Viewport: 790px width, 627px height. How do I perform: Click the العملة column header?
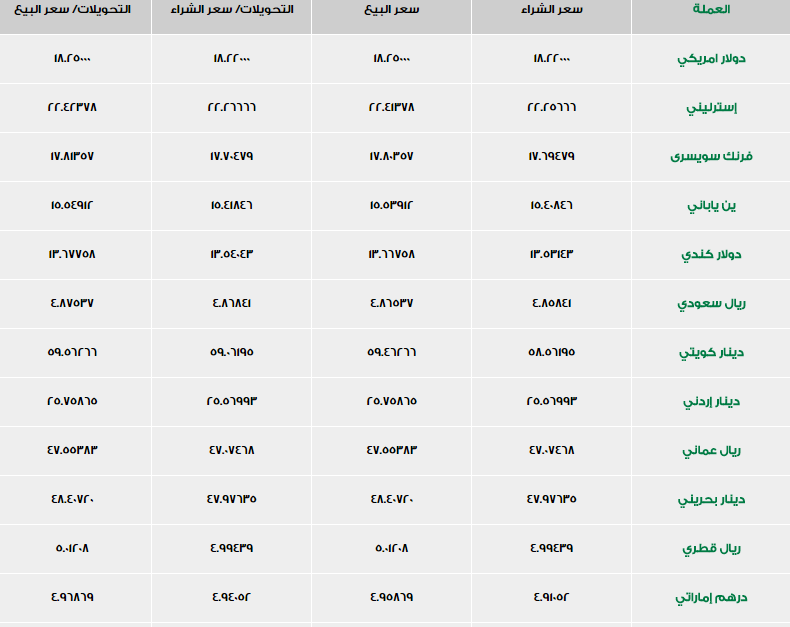pos(711,9)
